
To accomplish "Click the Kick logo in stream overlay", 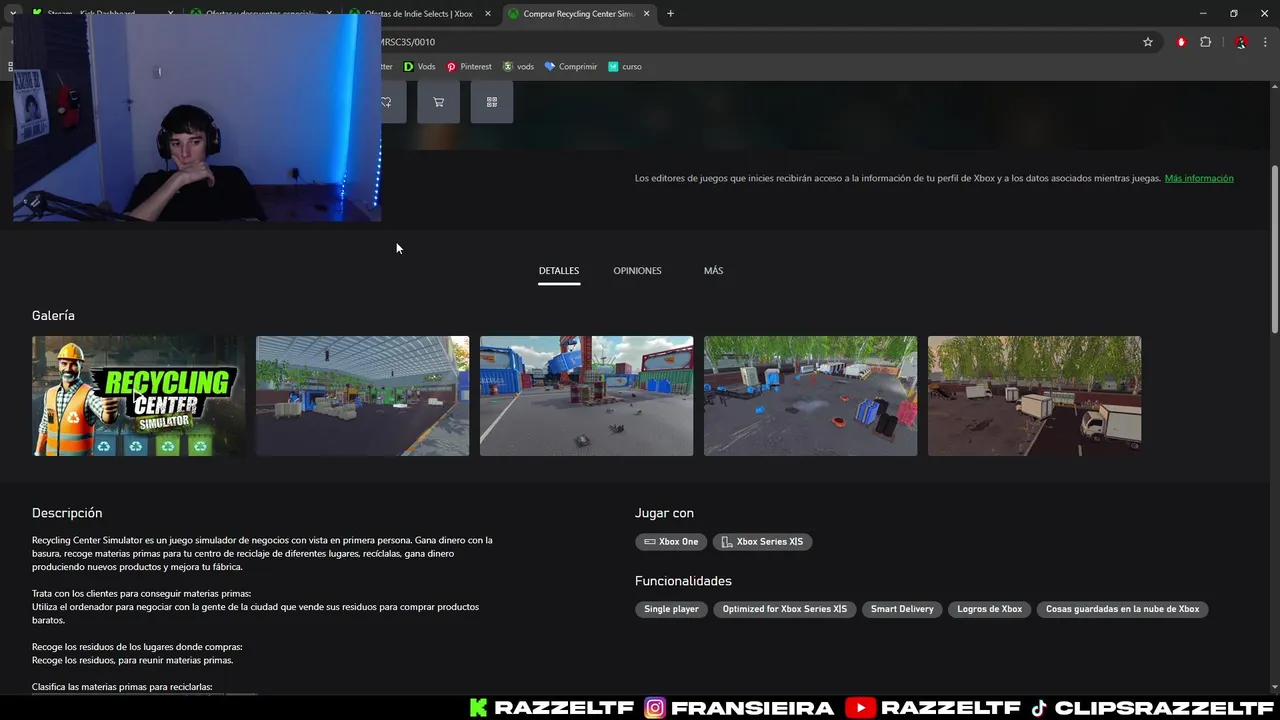I will point(479,708).
